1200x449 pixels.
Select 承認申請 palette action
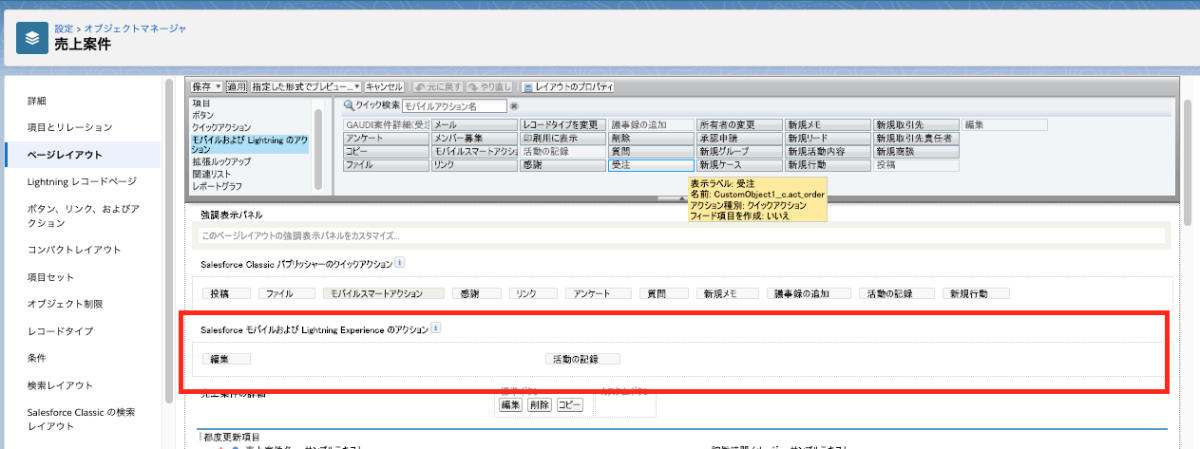(x=739, y=138)
